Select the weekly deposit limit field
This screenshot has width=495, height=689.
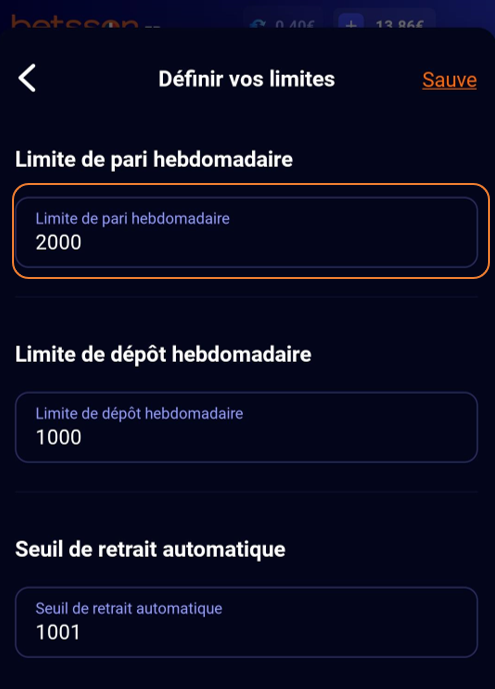pyautogui.click(x=246, y=427)
